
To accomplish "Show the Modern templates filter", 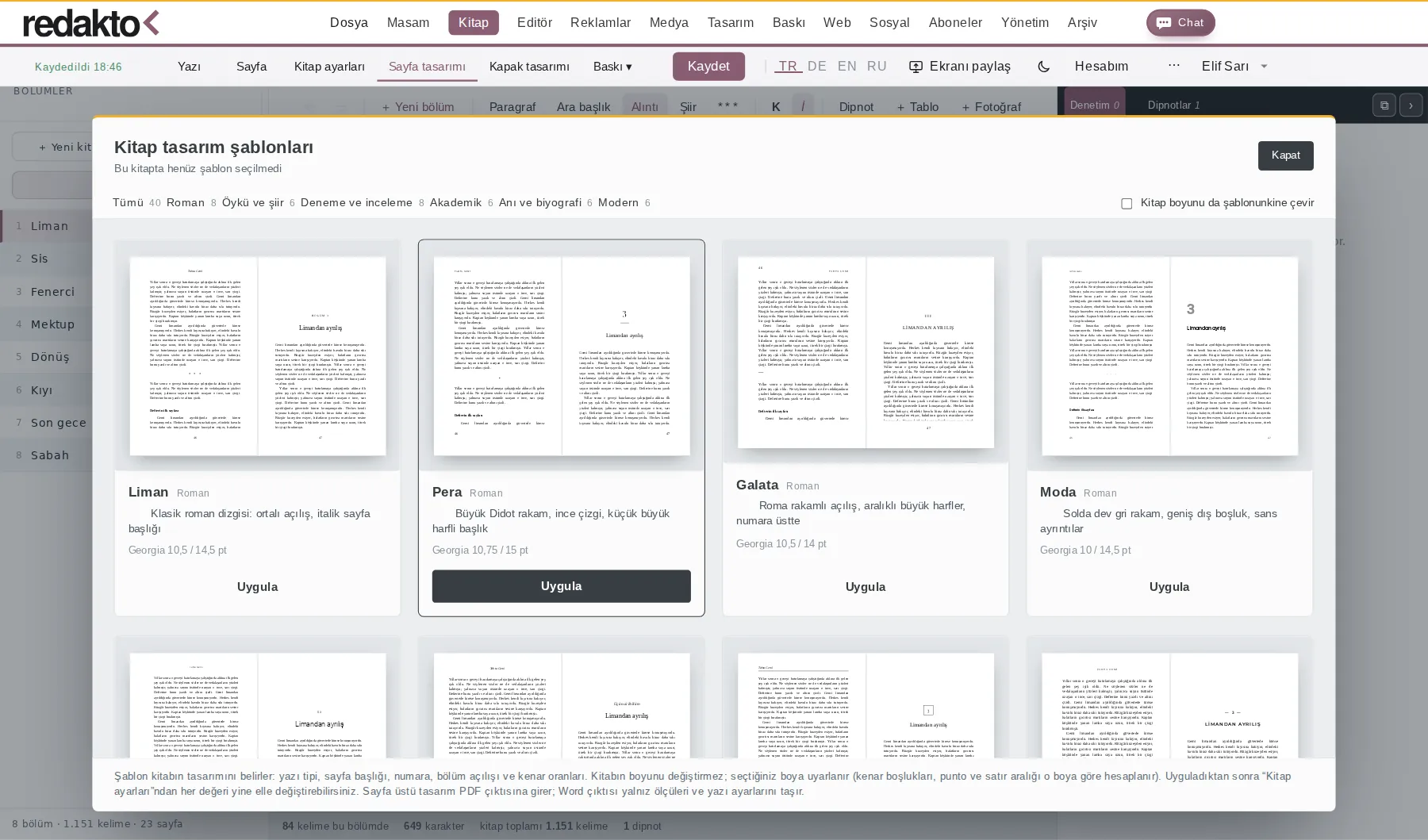I will (x=624, y=203).
